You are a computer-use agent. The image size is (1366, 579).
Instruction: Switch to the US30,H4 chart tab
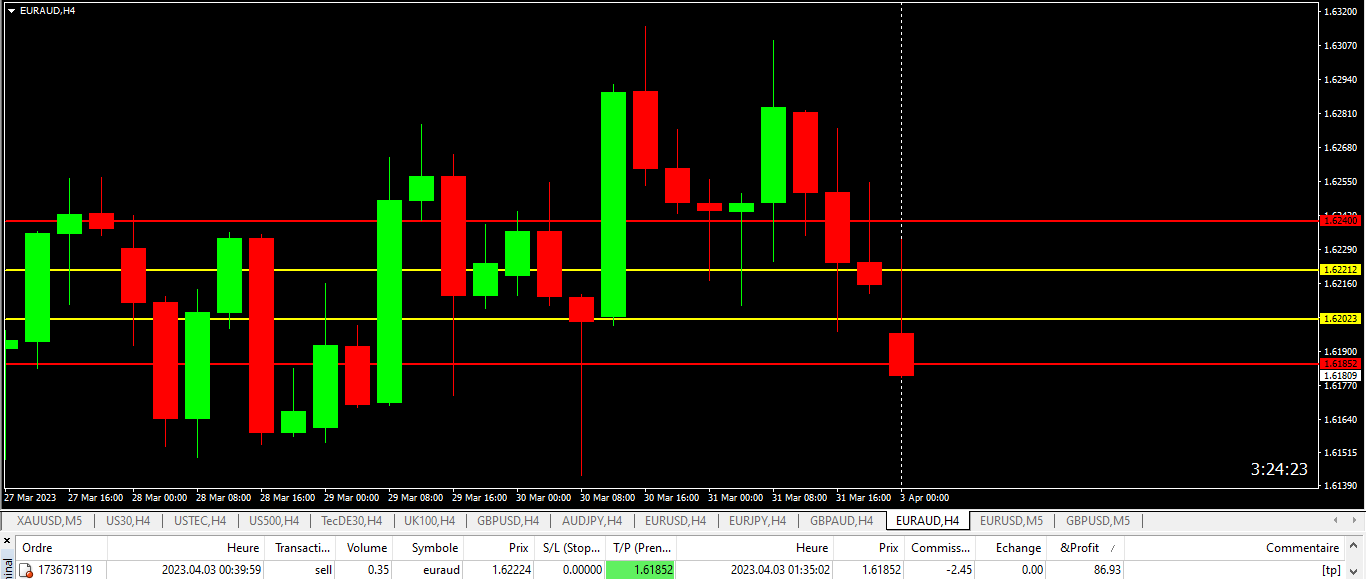[x=128, y=521]
